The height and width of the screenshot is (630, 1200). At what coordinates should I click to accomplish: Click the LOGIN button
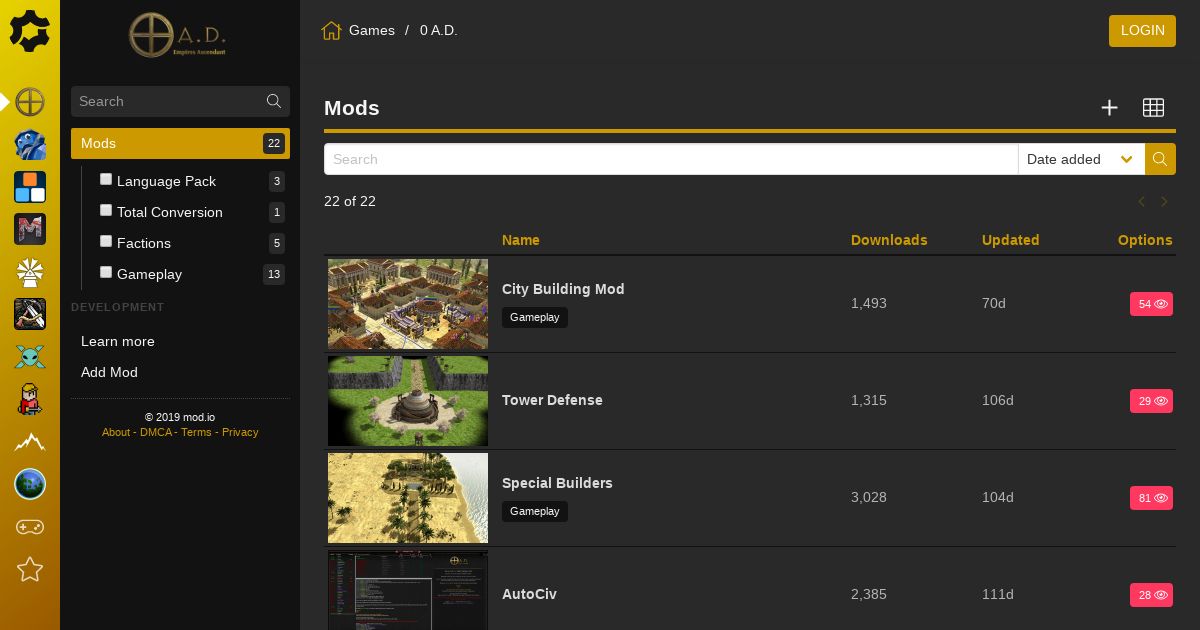coord(1142,31)
